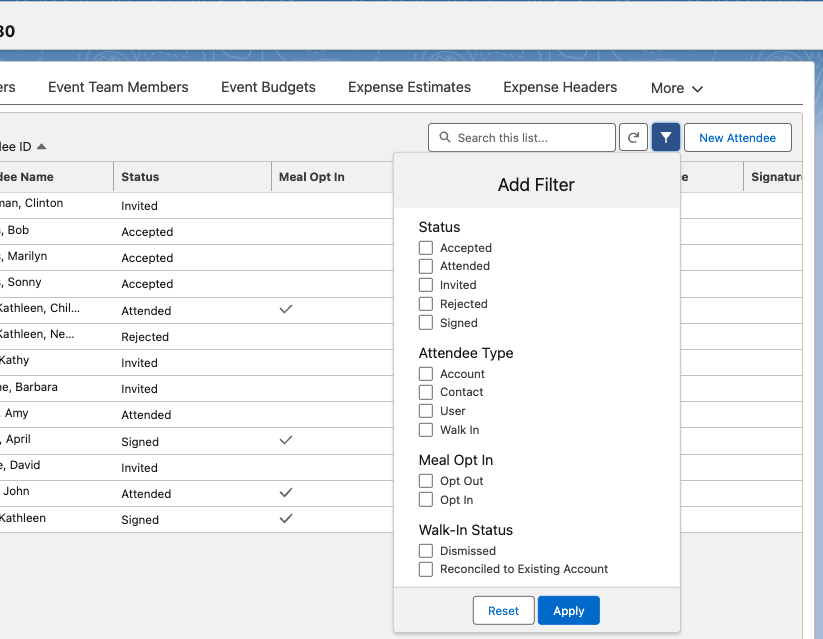Viewport: 823px width, 639px height.
Task: Click the search magnifier icon
Action: [444, 138]
